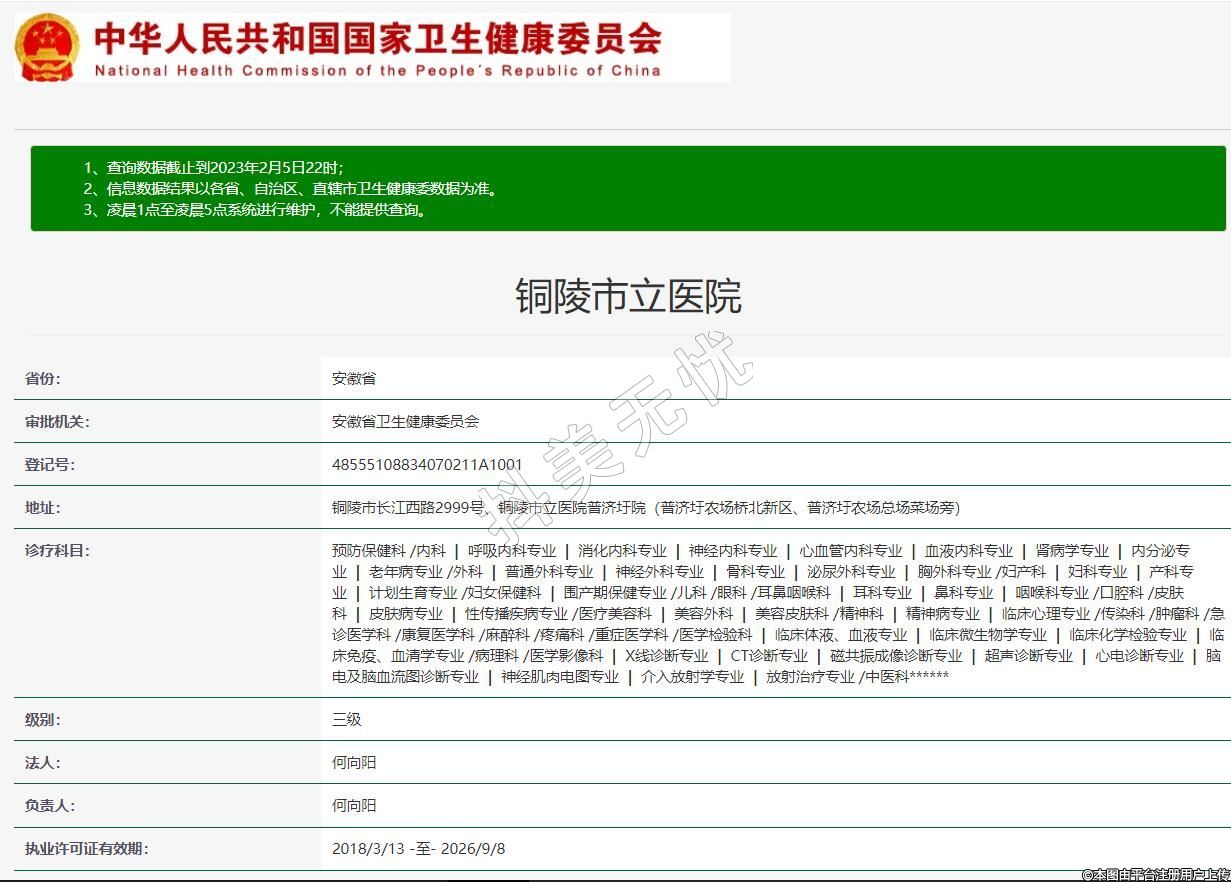
Task: Click the national emblem logo icon
Action: coord(47,47)
